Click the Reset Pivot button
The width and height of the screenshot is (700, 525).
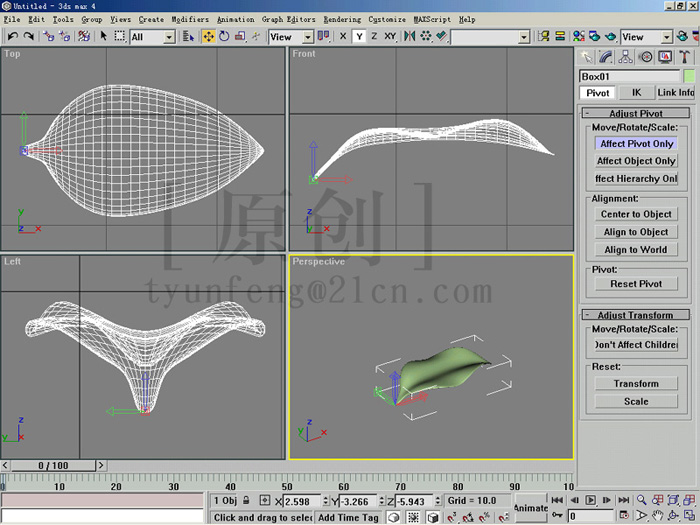click(636, 284)
